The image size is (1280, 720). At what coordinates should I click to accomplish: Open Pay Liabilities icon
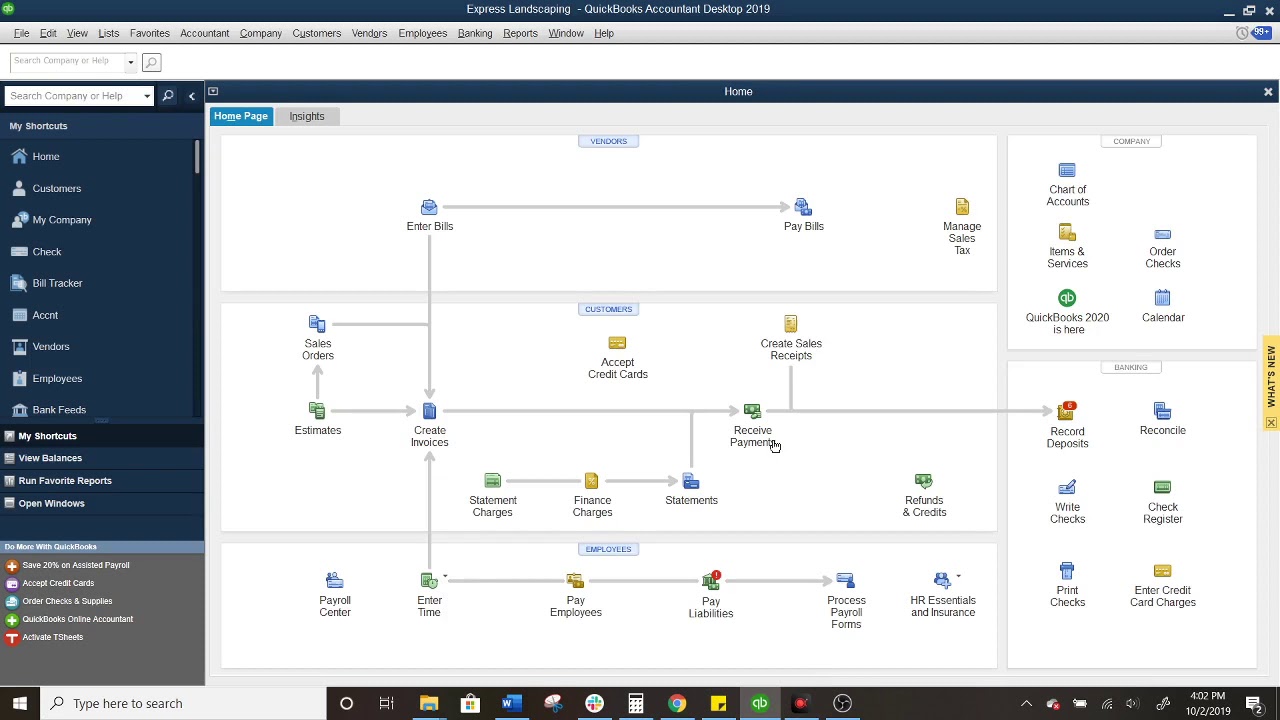coord(711,581)
